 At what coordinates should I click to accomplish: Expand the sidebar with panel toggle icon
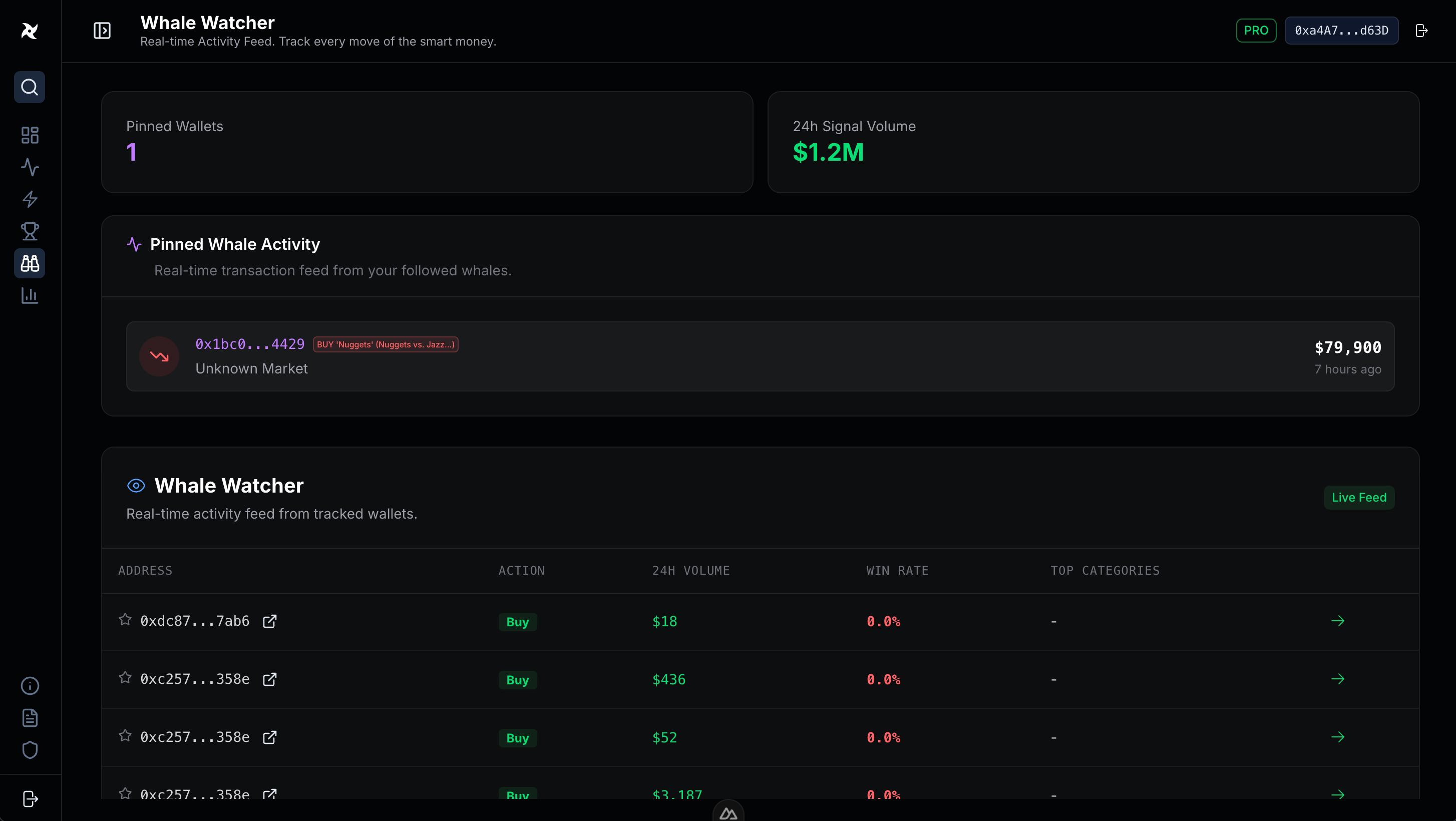pos(102,31)
